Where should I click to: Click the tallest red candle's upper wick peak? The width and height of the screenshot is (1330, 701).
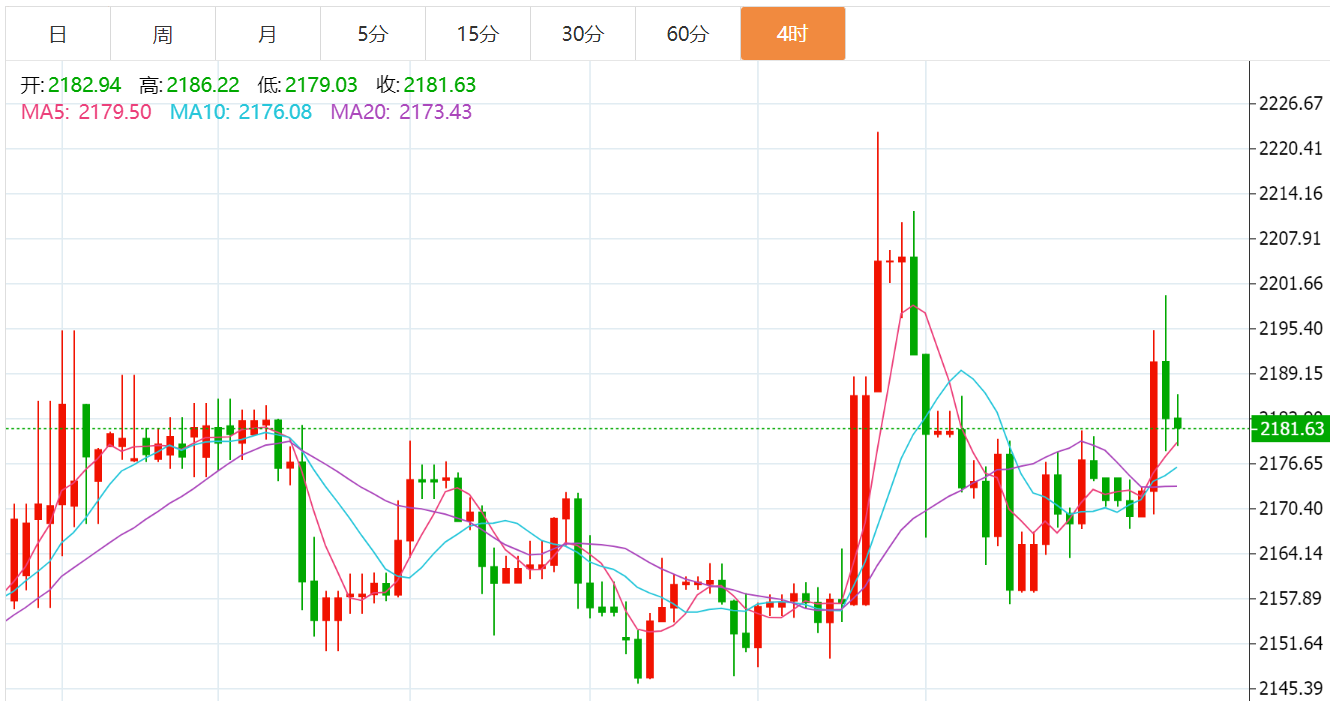(877, 133)
